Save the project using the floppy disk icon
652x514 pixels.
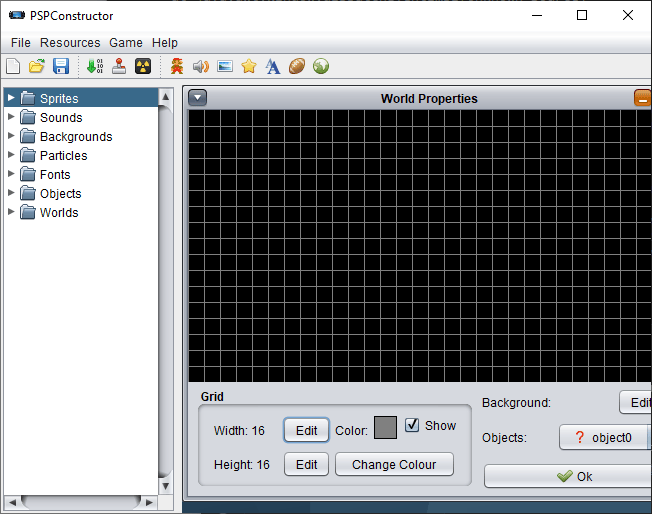pyautogui.click(x=61, y=67)
